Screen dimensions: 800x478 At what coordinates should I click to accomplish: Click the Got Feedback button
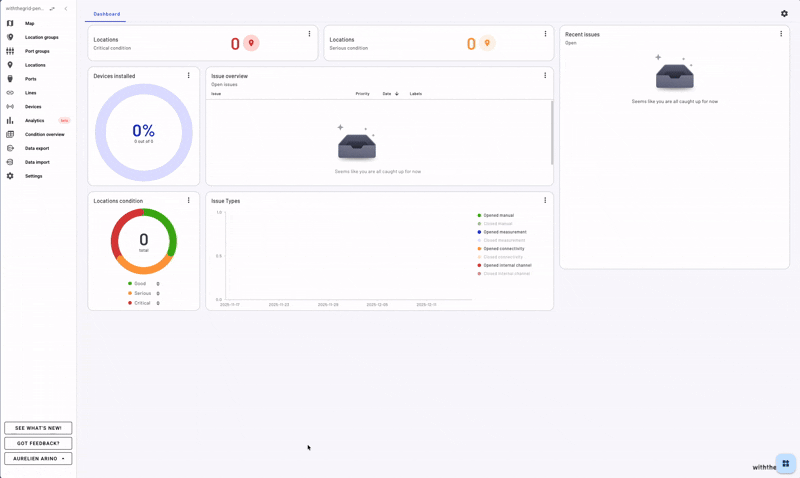point(38,443)
